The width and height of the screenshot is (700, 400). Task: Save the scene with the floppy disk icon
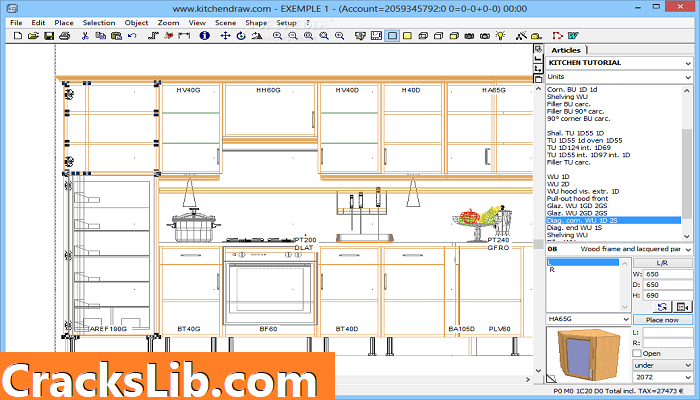point(49,36)
